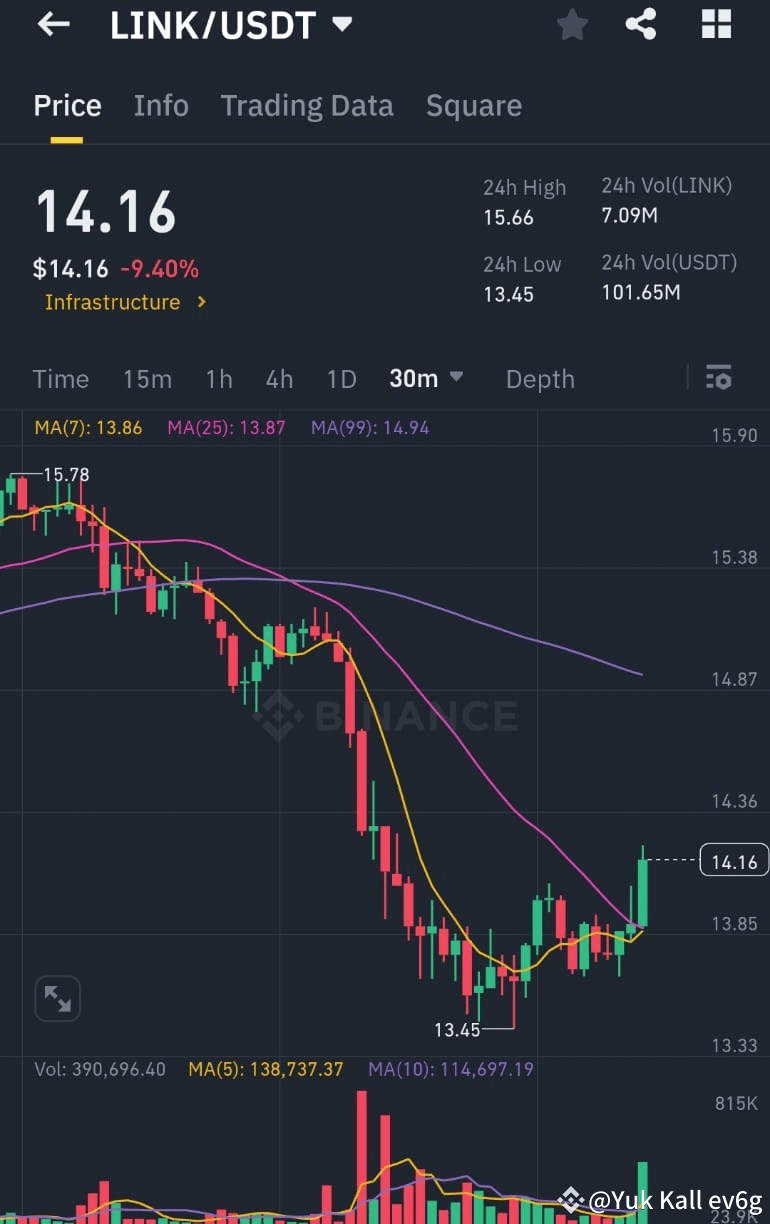Open the app grid icon
Image resolution: width=770 pixels, height=1224 pixels.
(x=716, y=24)
